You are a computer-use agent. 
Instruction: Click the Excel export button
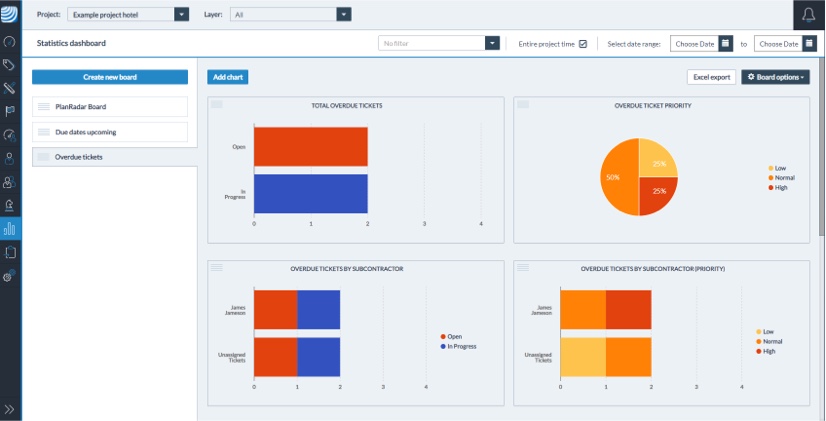[x=711, y=77]
